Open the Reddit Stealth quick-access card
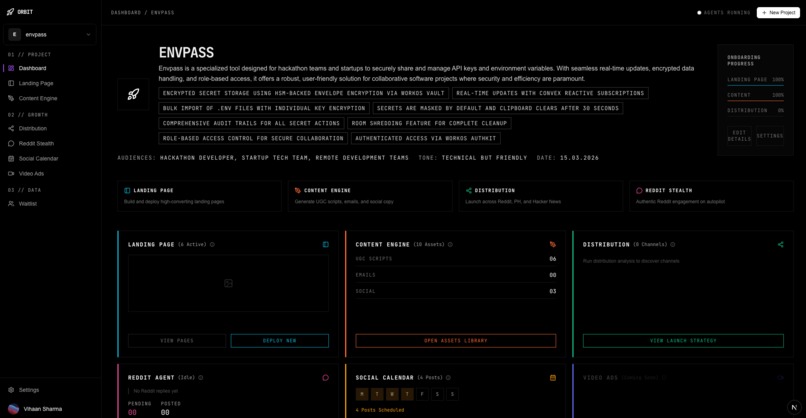The image size is (806, 418). (711, 196)
